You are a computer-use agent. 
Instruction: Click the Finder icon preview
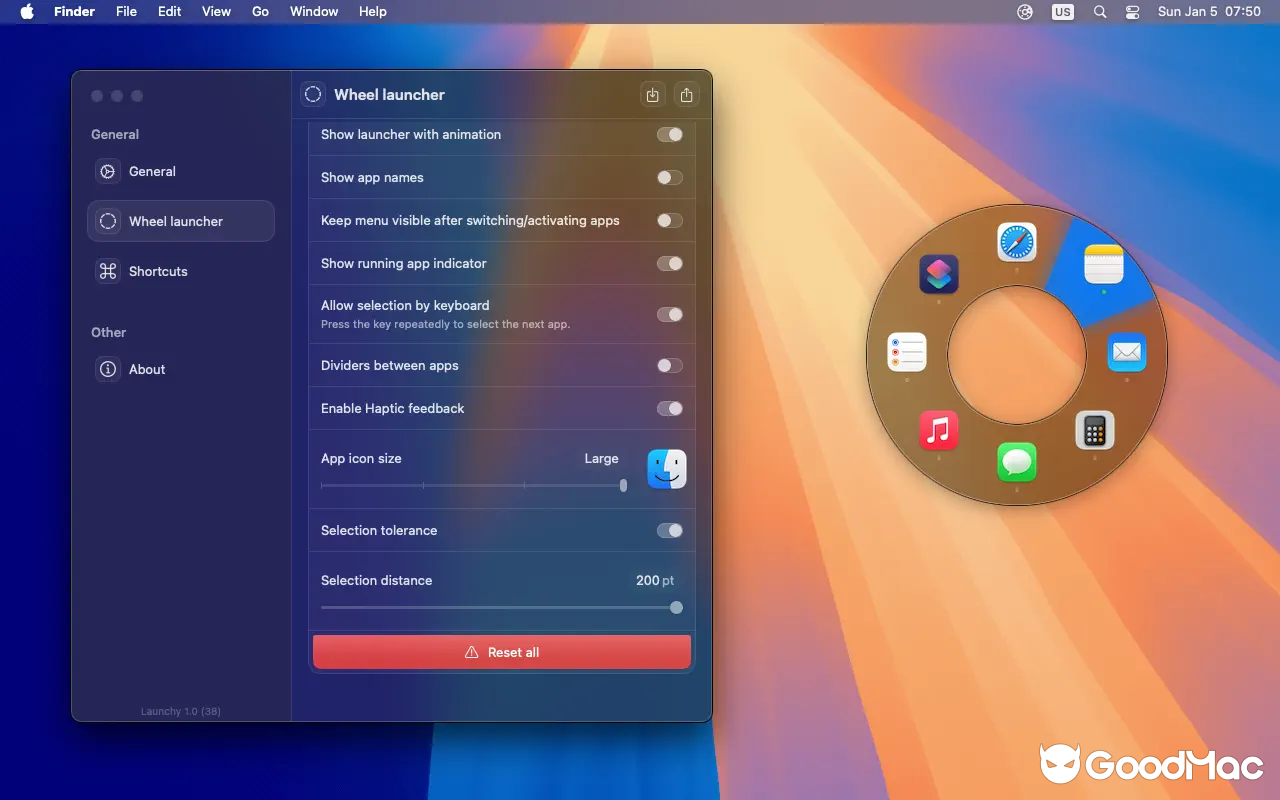click(x=667, y=469)
